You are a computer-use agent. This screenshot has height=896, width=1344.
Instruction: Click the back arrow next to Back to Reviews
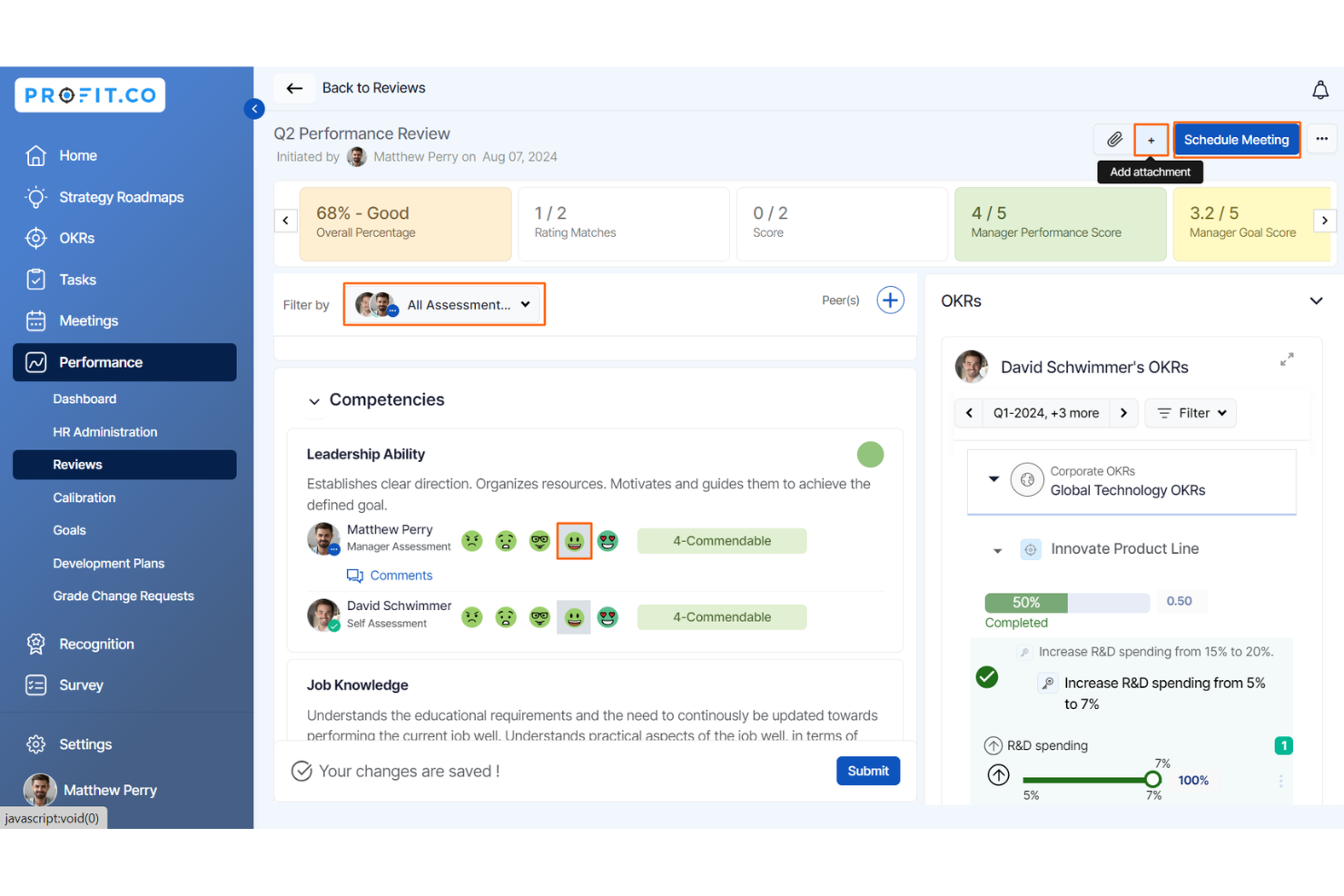(x=294, y=88)
